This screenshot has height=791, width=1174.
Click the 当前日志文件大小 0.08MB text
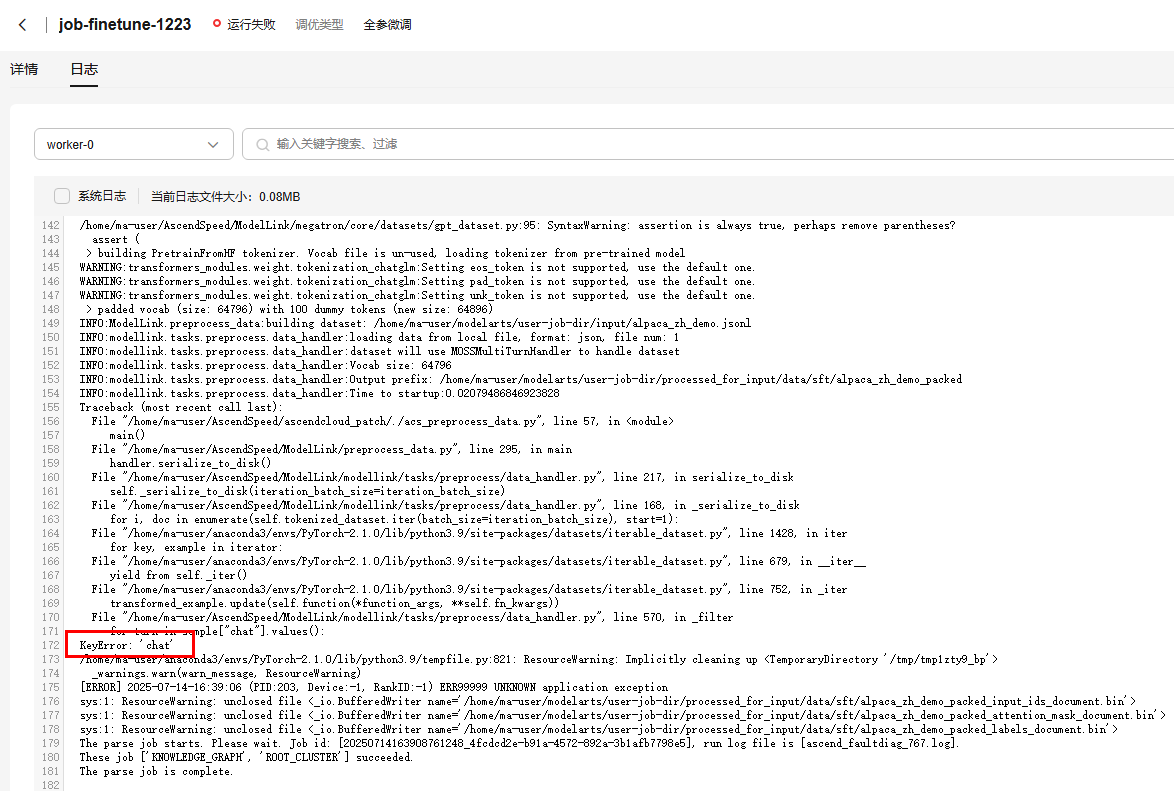pyautogui.click(x=225, y=197)
